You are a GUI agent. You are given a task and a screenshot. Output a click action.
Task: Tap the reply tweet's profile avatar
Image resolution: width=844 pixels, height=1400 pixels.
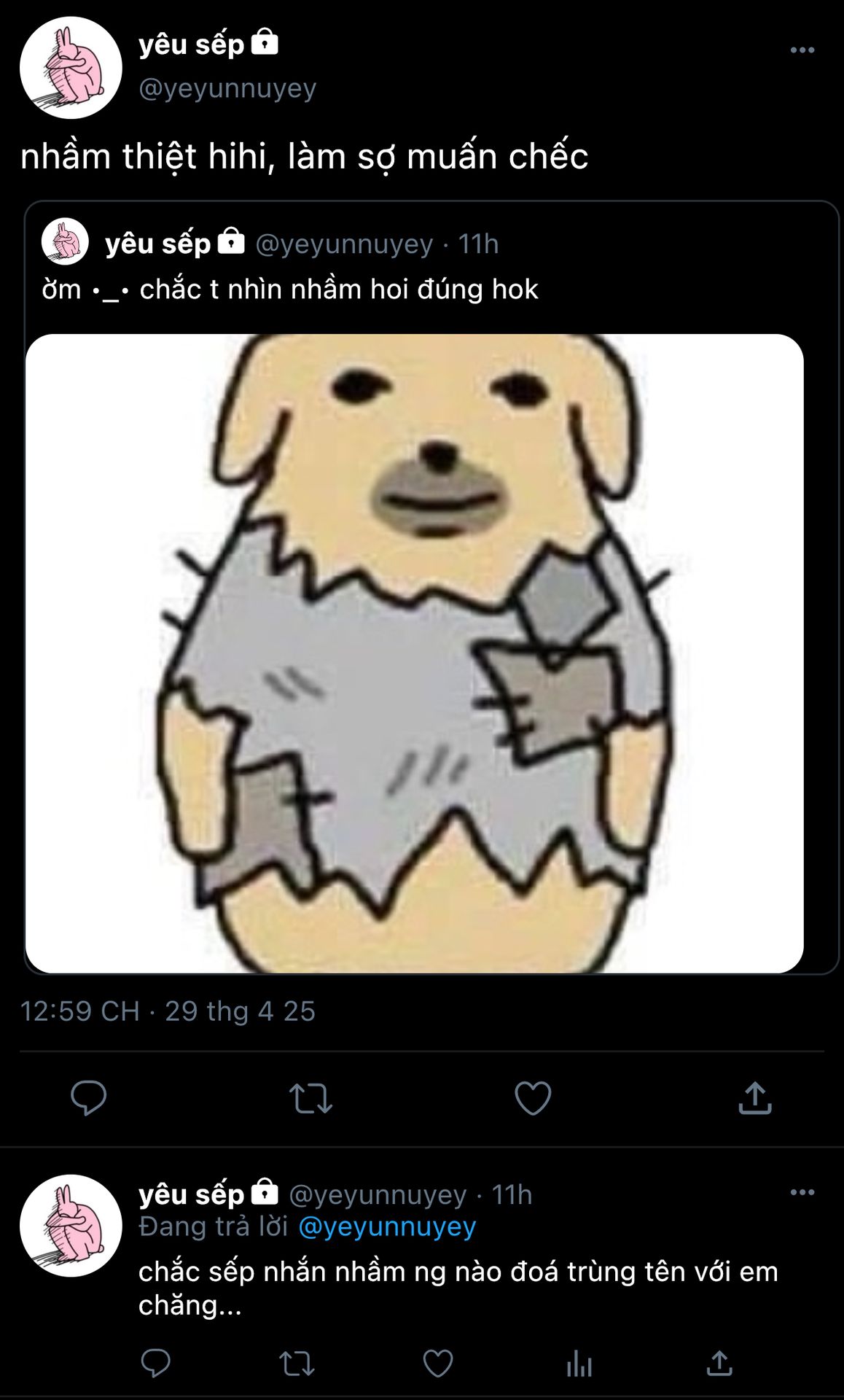tap(71, 1226)
